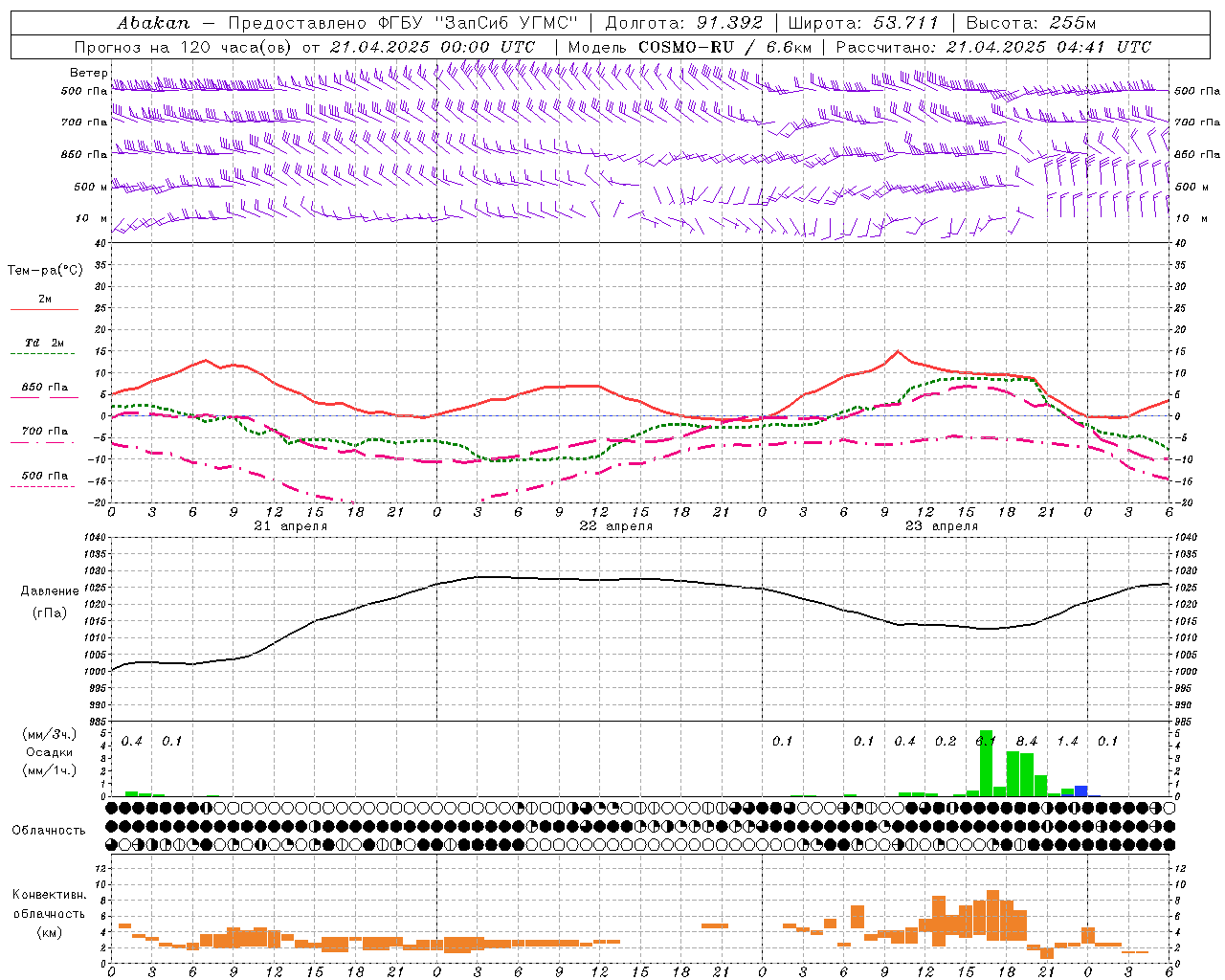
Task: Click the station name "Abakan" in header
Action: (x=153, y=23)
